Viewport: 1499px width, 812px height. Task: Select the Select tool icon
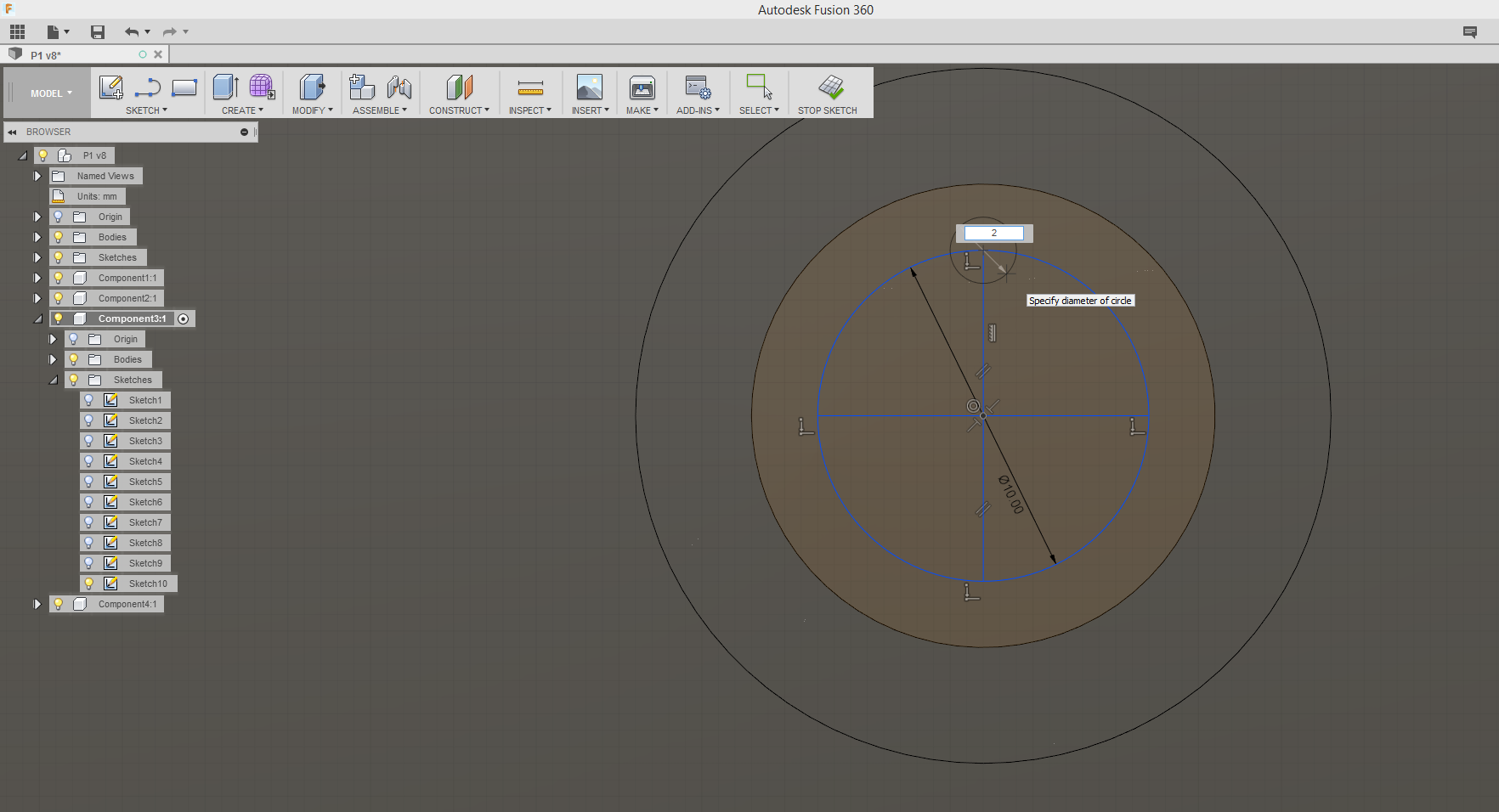point(759,87)
